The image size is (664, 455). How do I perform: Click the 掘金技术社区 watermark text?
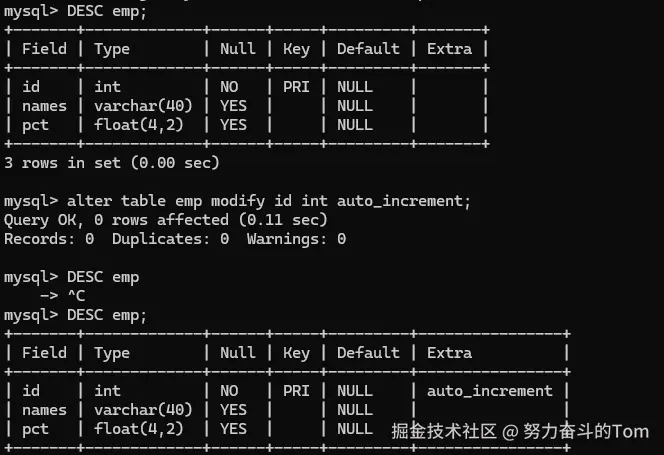tap(443, 431)
